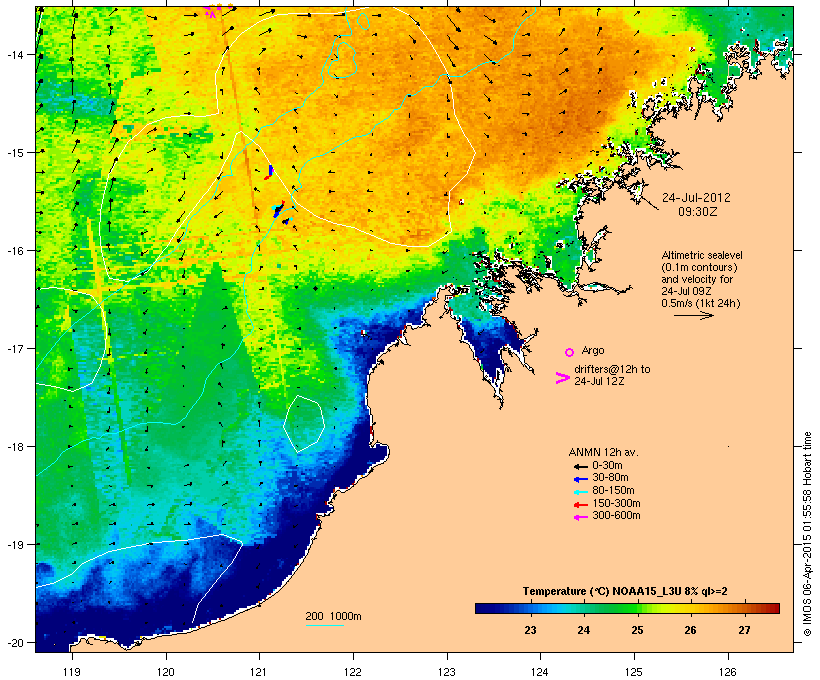Click the '0.5m/s (1kt 24h)' text
This screenshot has width=820, height=680.
[x=701, y=303]
